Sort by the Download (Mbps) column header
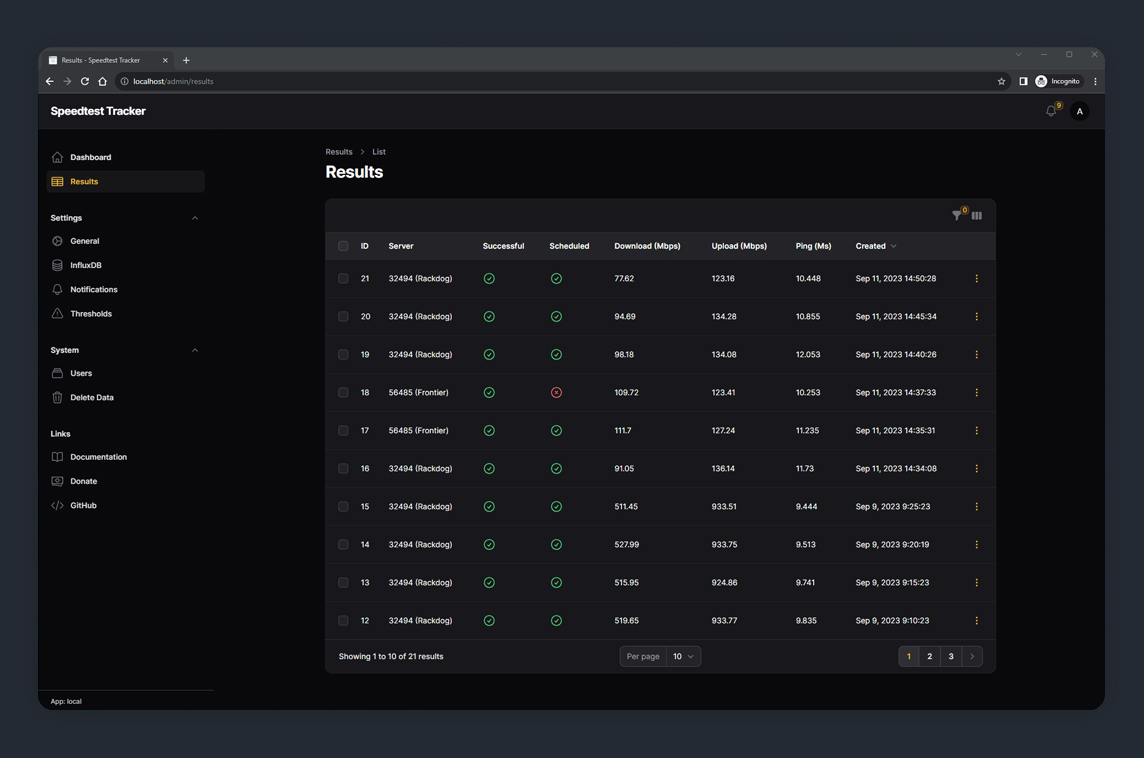 [x=647, y=246]
